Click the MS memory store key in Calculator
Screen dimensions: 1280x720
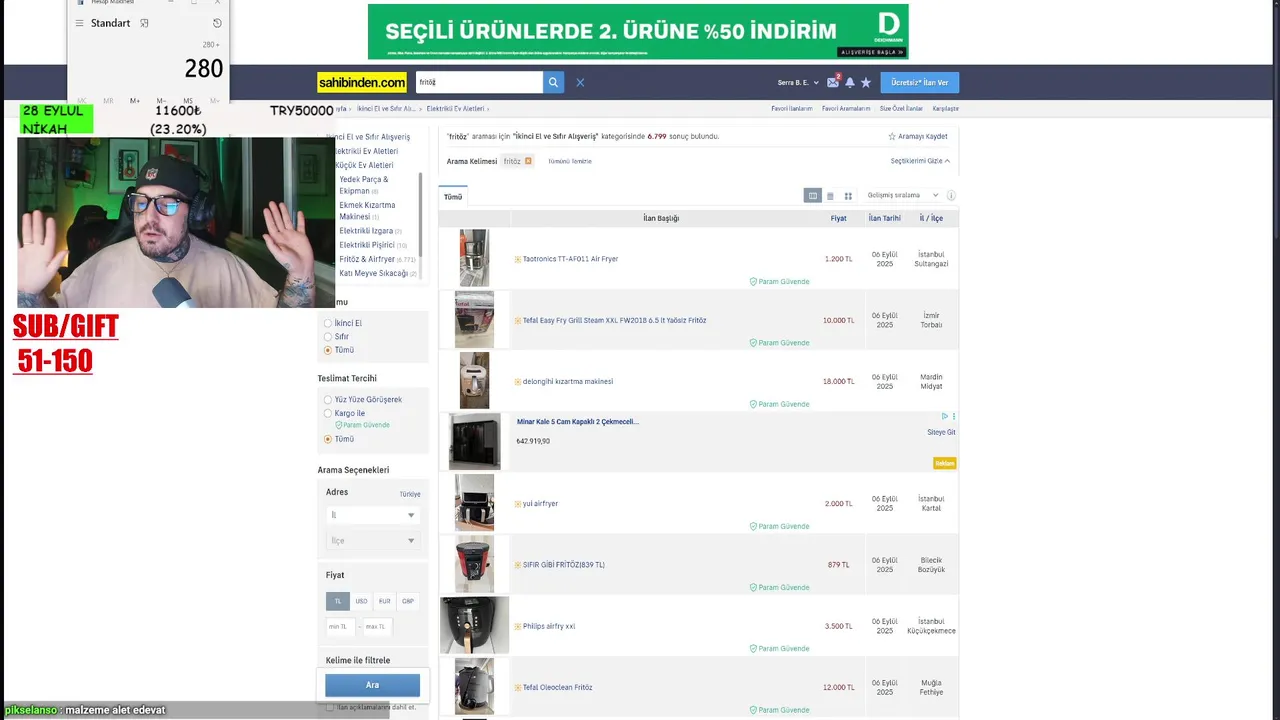coord(188,101)
